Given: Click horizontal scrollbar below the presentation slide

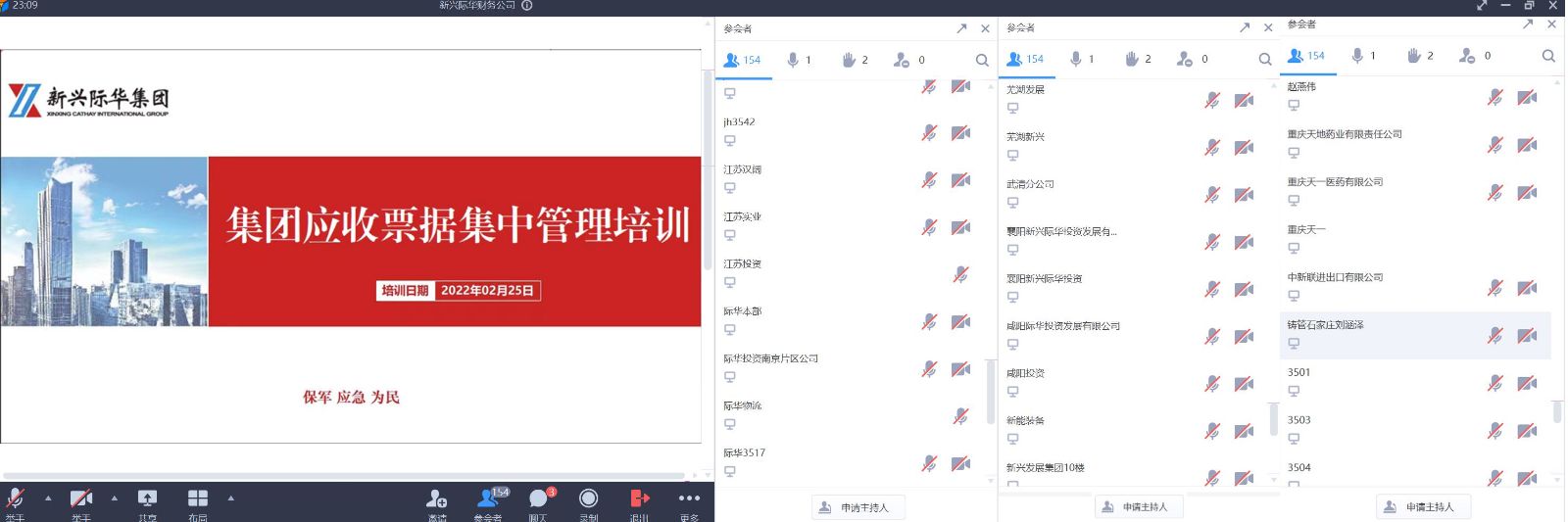Looking at the screenshot, I should point(343,476).
